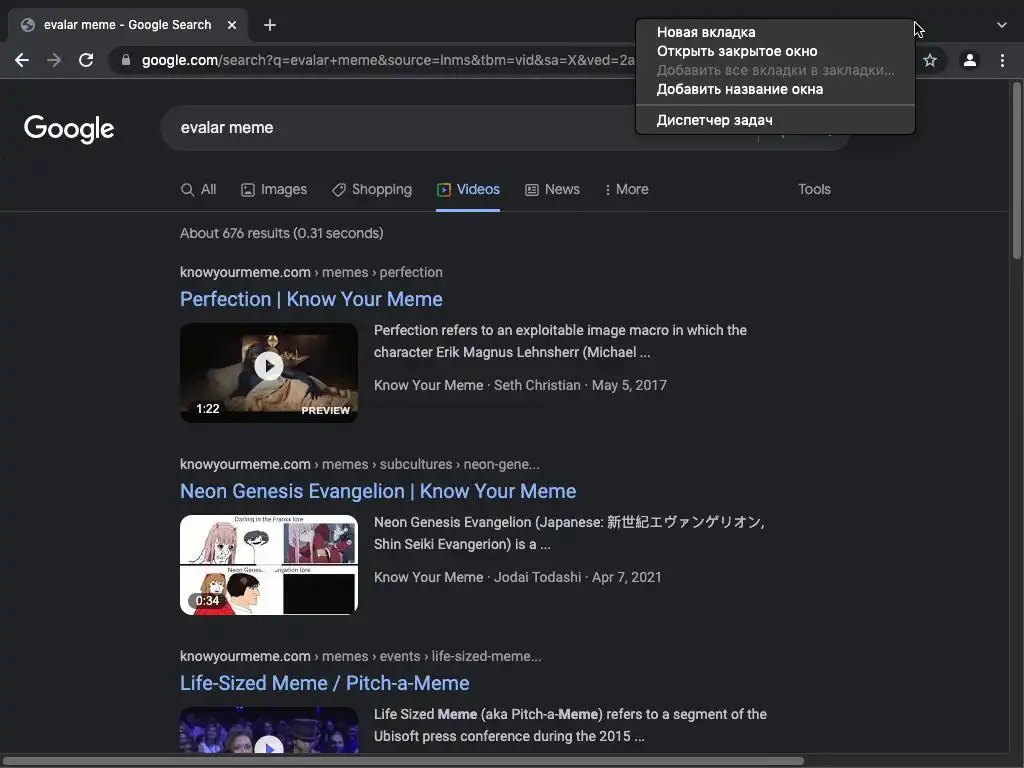
Task: Open Life-Sized Meme / Pitch-a-Meme link
Action: click(325, 683)
